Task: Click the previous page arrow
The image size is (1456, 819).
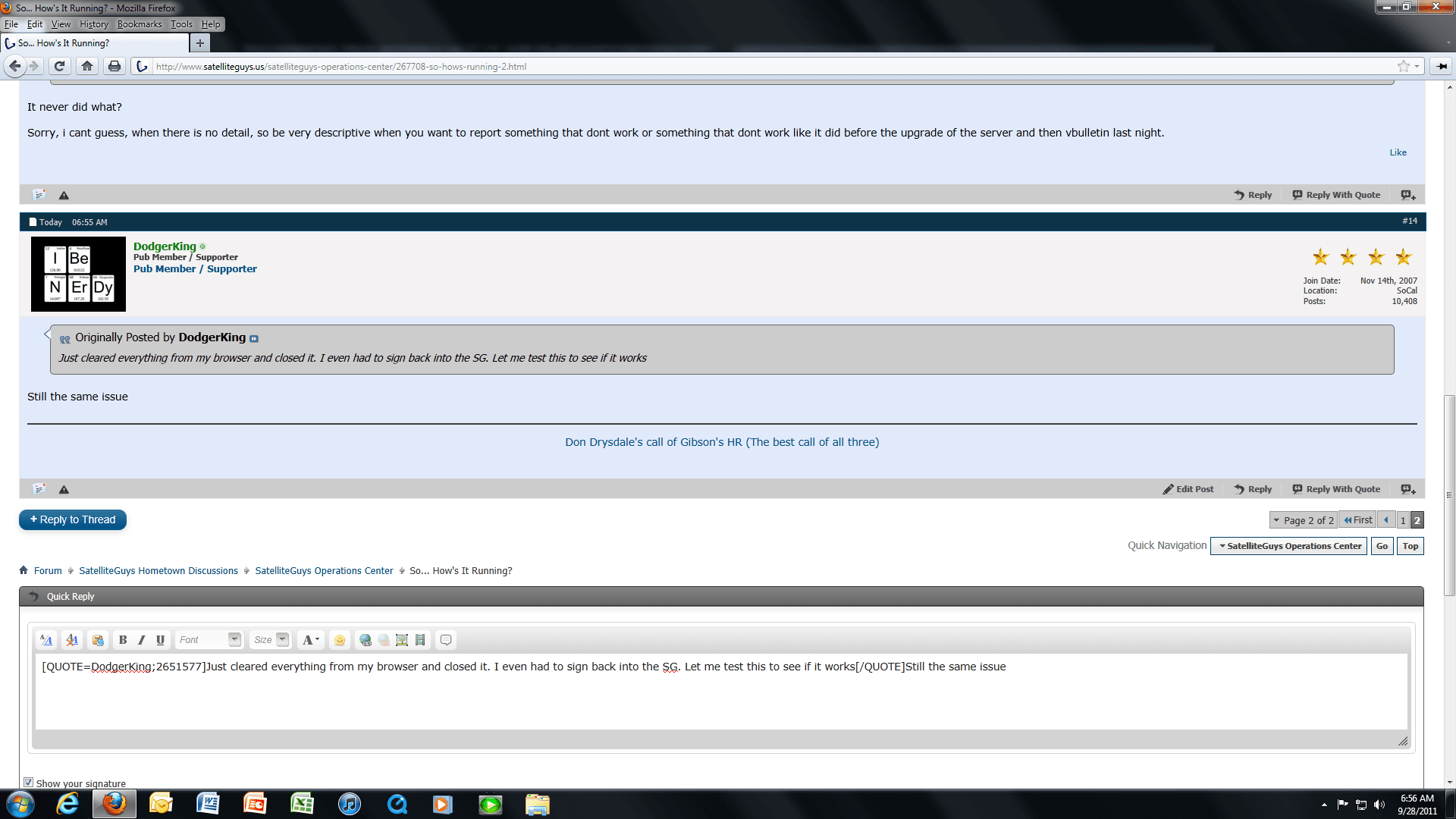Action: (1386, 520)
